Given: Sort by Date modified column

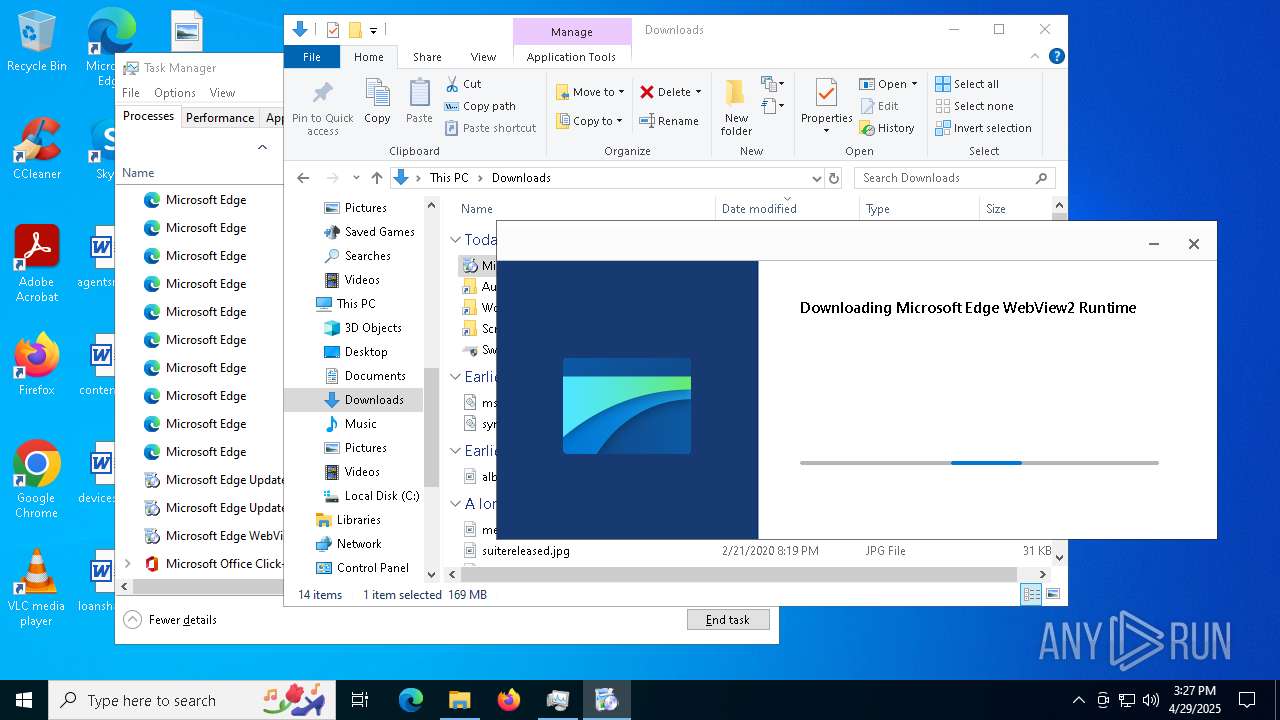Looking at the screenshot, I should (787, 209).
